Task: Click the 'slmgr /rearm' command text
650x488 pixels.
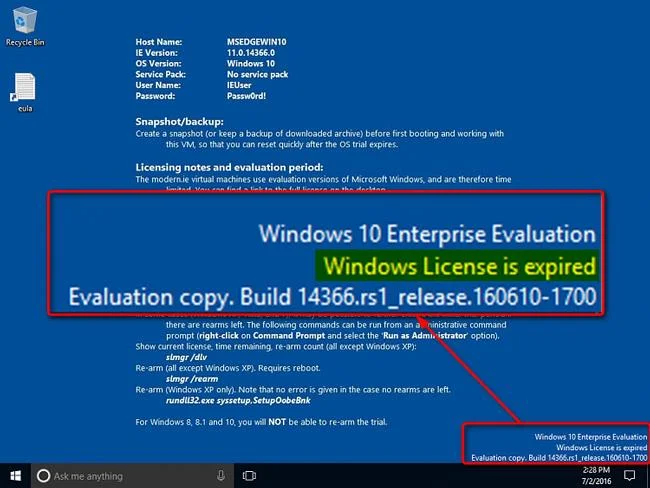Action: pos(192,379)
